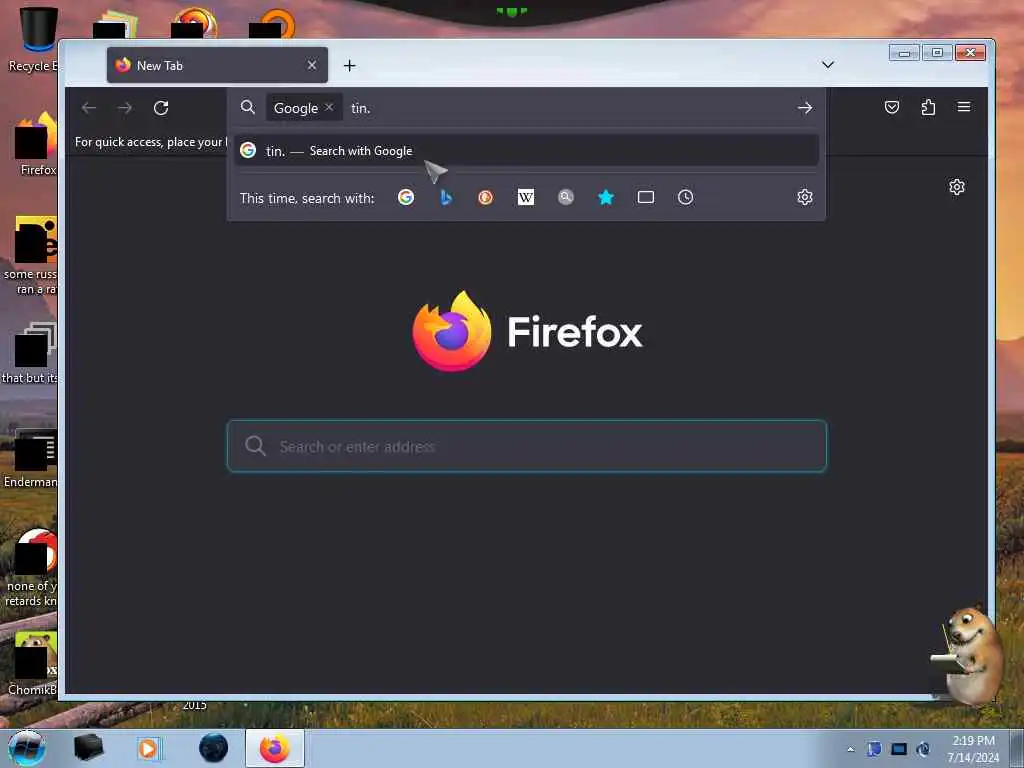1024x768 pixels.
Task: Click the hamster desktop assistant
Action: [x=967, y=654]
